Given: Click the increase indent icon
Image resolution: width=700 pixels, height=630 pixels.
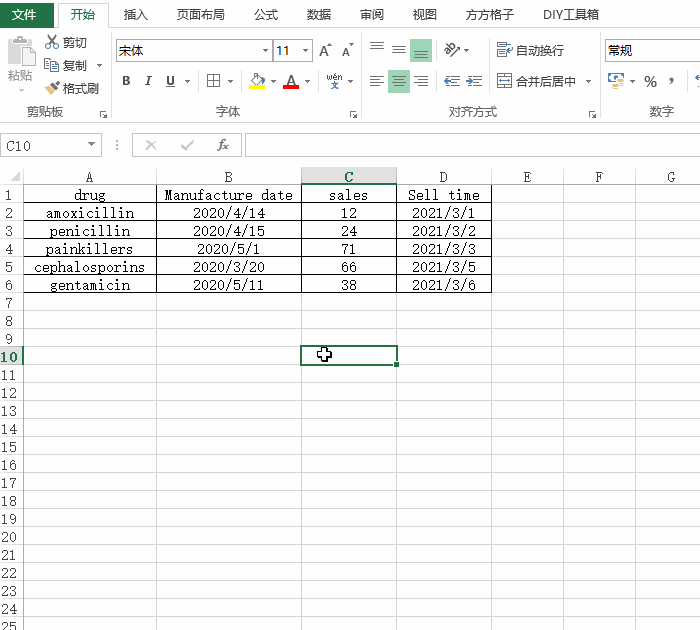Looking at the screenshot, I should click(x=474, y=81).
